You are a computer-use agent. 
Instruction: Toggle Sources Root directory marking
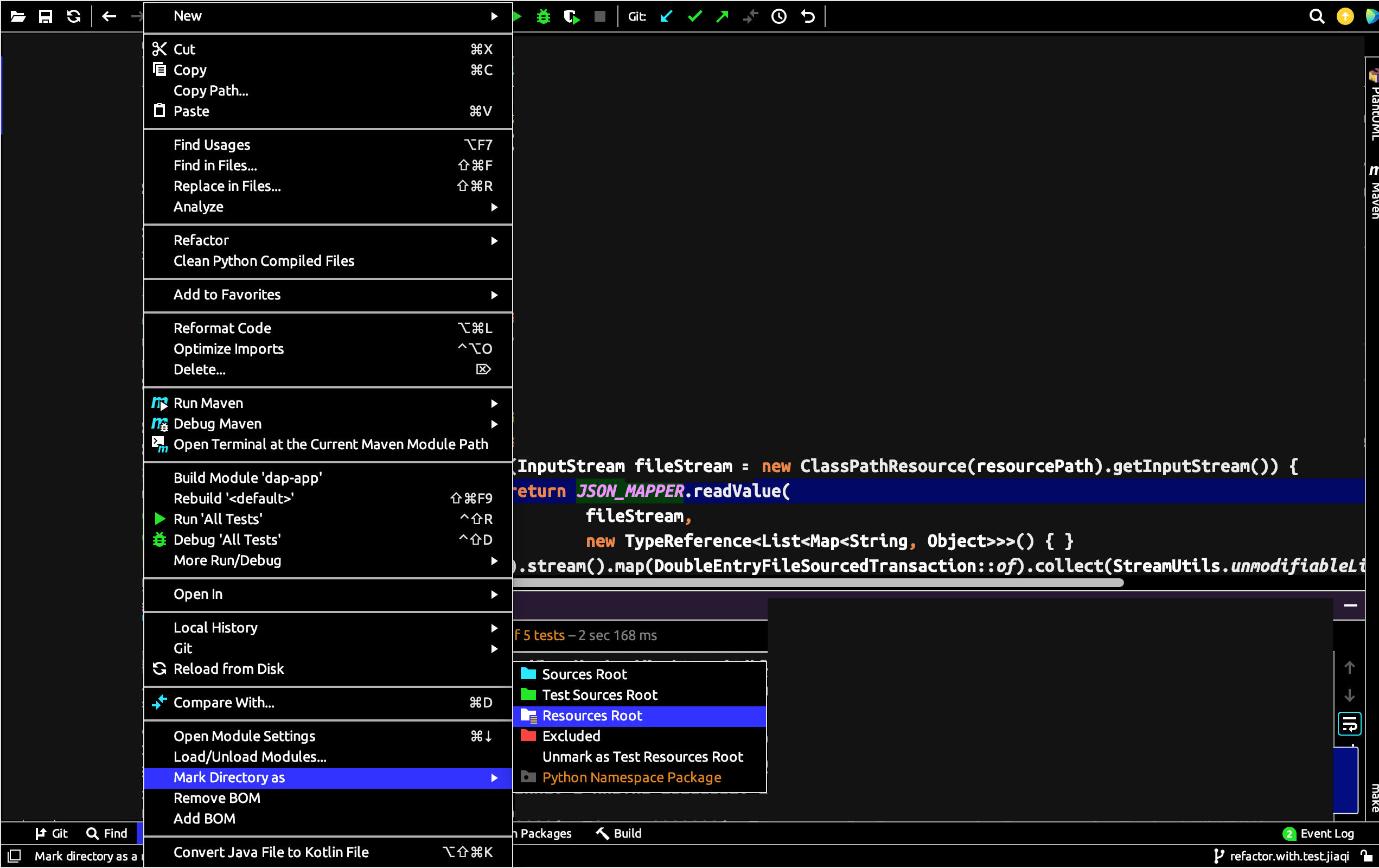[583, 673]
